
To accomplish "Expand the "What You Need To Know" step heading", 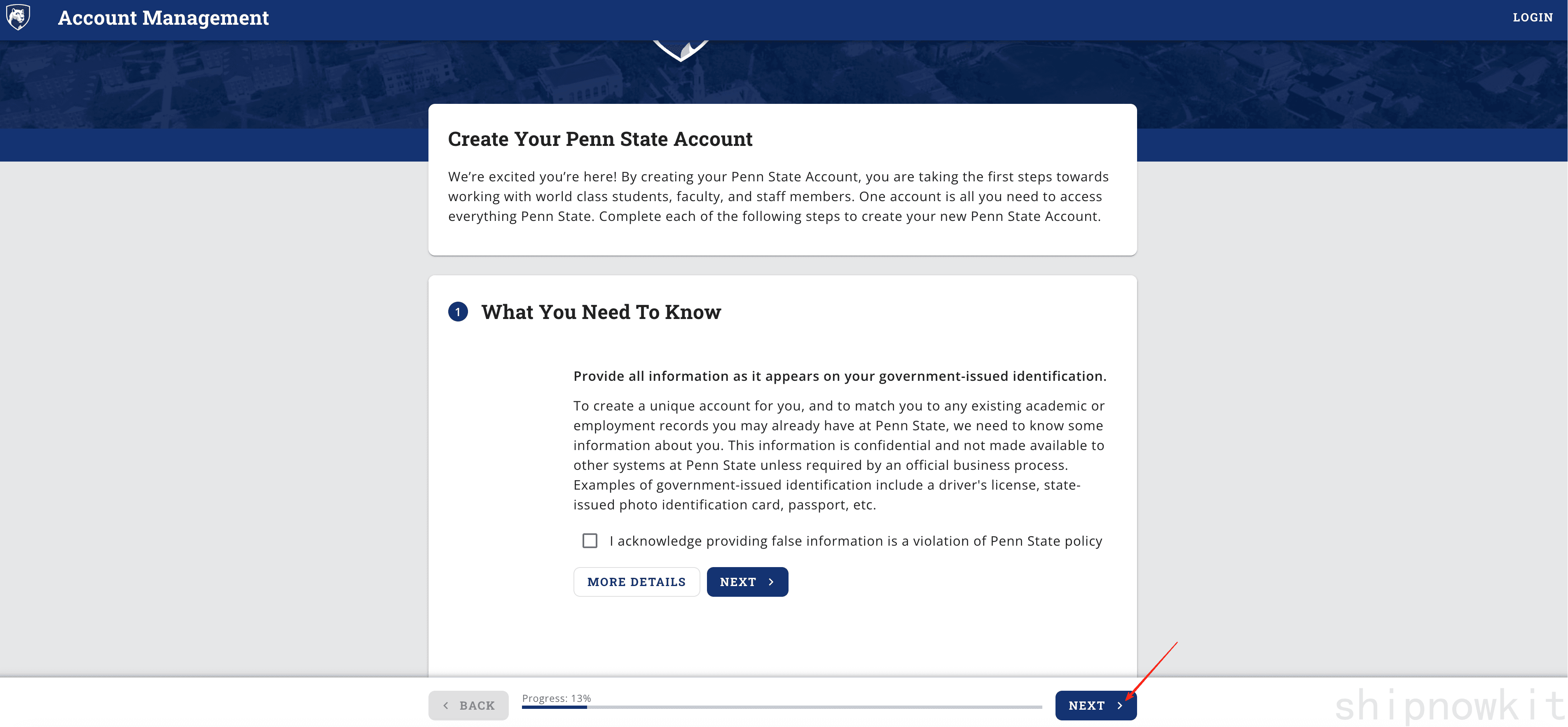I will [601, 312].
